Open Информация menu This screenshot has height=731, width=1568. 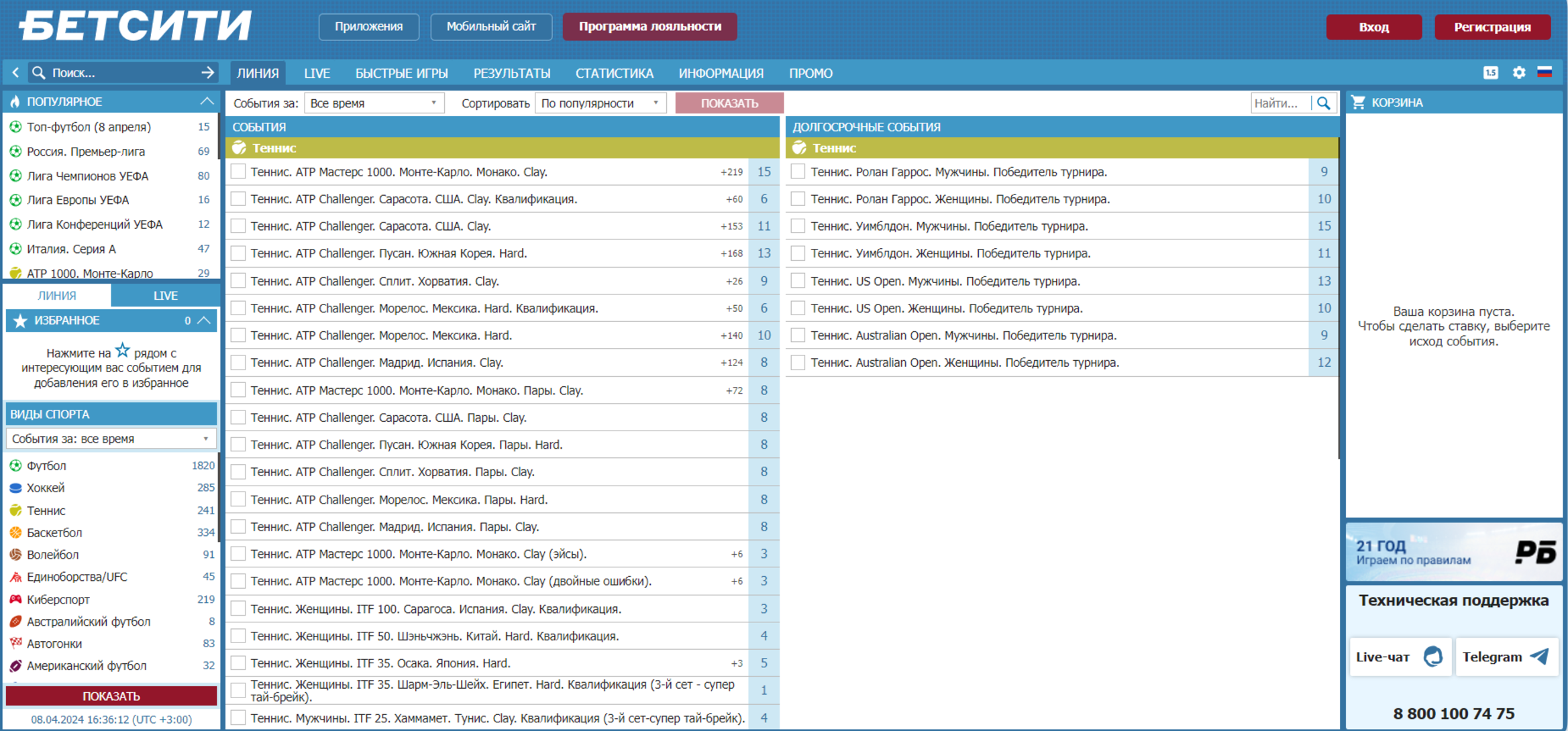click(721, 73)
